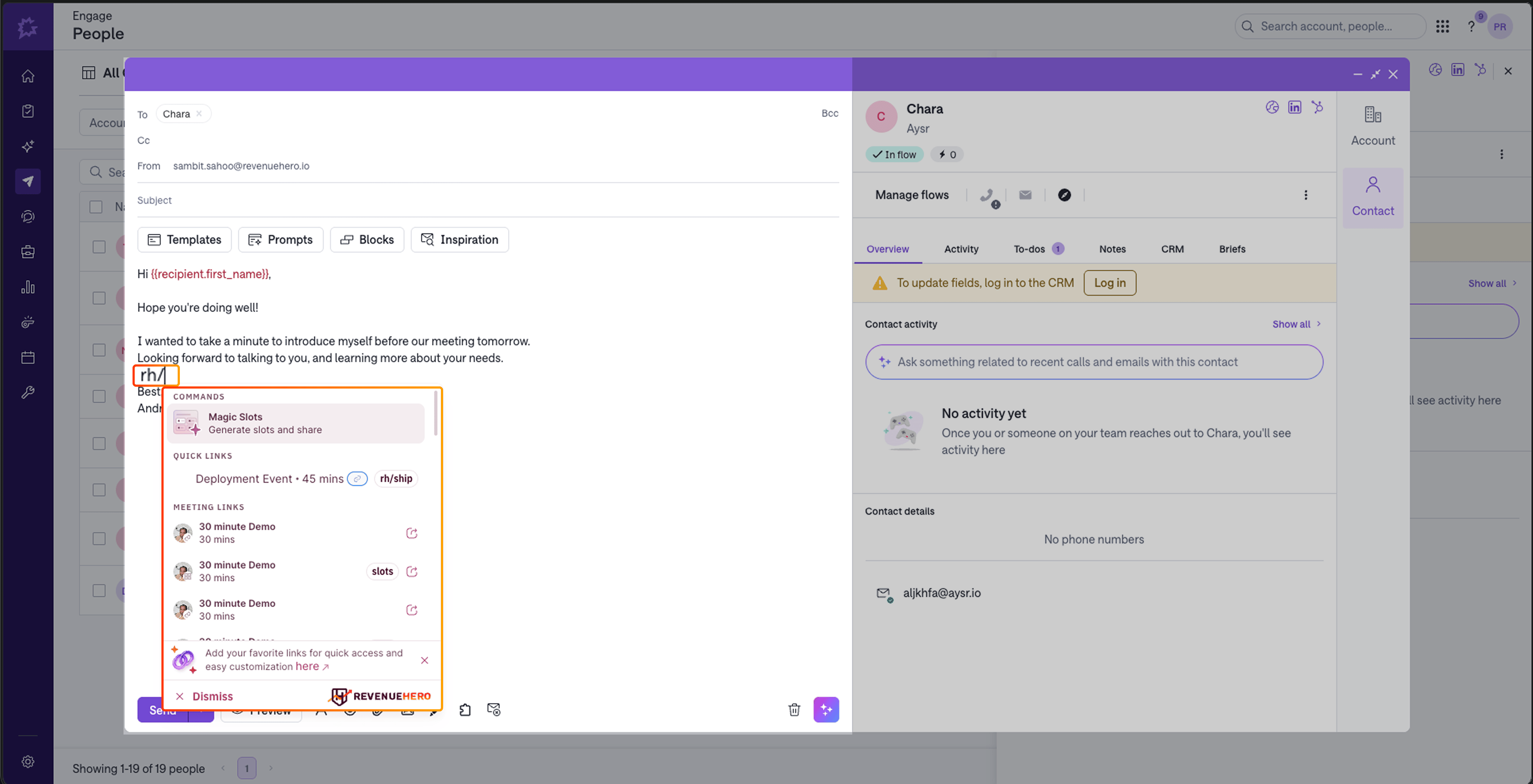Open the apps grid icon in top bar
This screenshot has height=784, width=1533.
click(1443, 26)
